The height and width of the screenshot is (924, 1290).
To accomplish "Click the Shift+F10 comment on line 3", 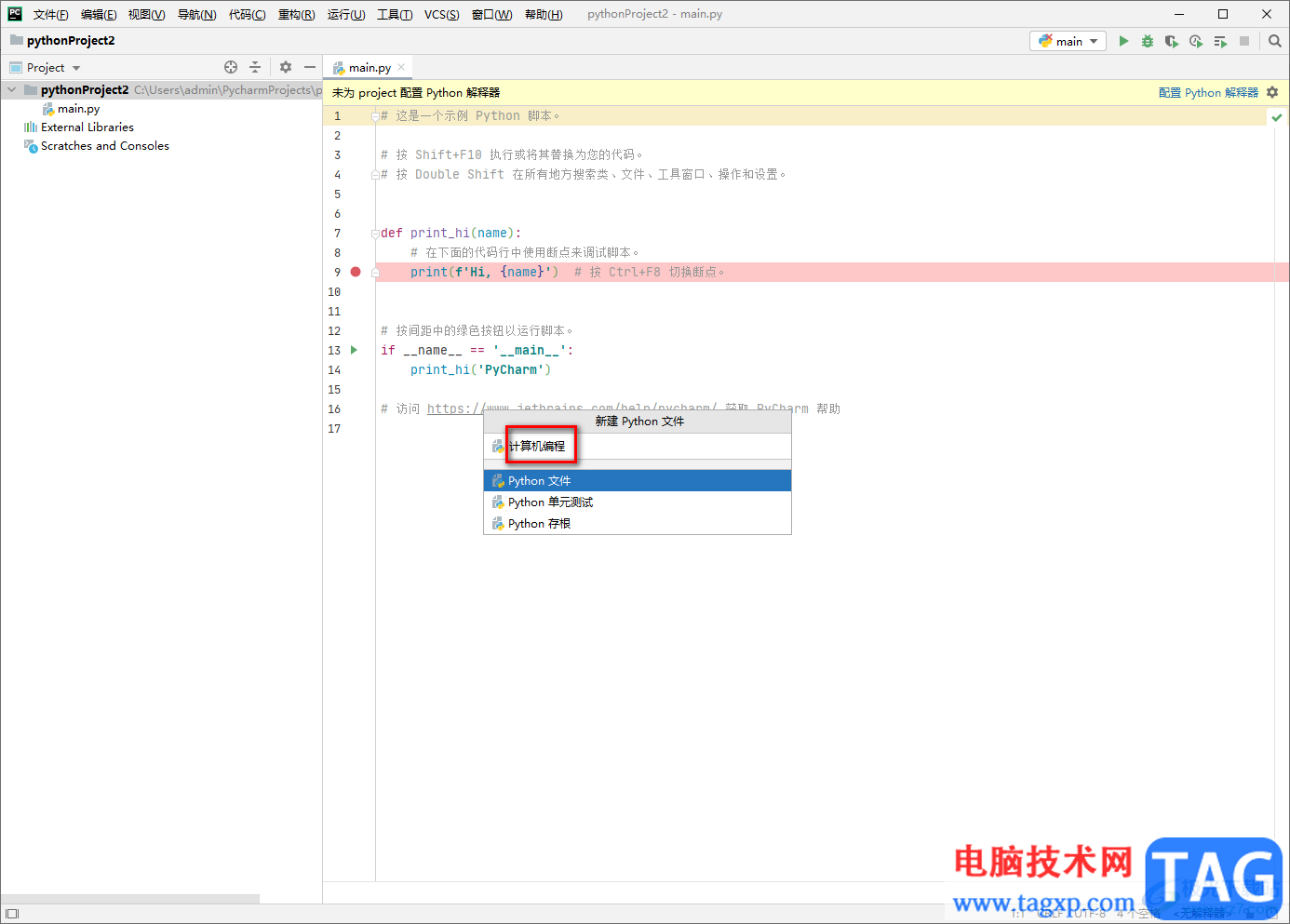I will coord(512,154).
